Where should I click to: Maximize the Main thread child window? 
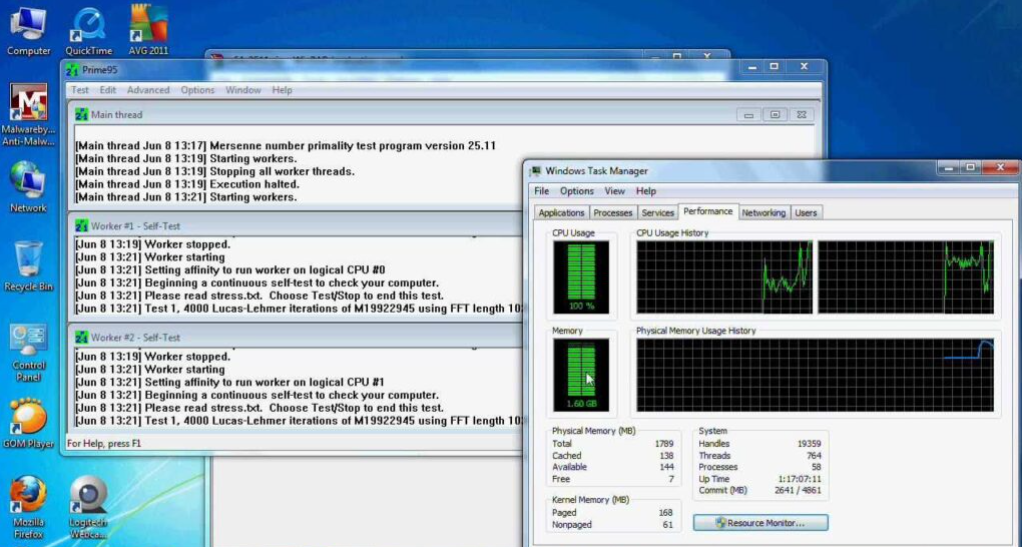click(x=775, y=115)
